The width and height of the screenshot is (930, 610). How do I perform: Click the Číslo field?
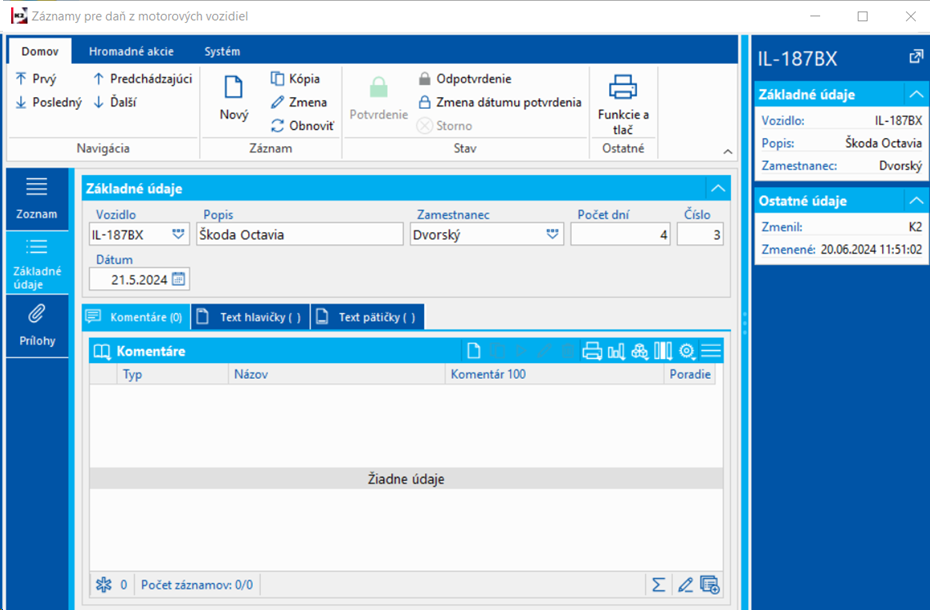coord(700,234)
